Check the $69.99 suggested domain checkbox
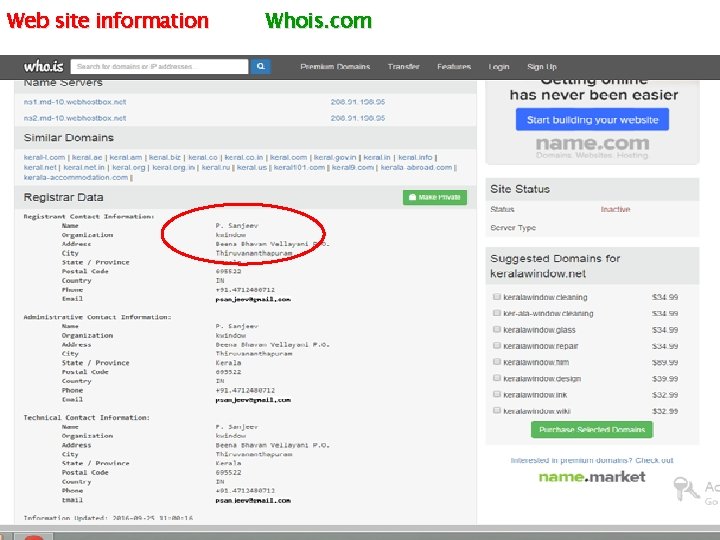 [496, 362]
